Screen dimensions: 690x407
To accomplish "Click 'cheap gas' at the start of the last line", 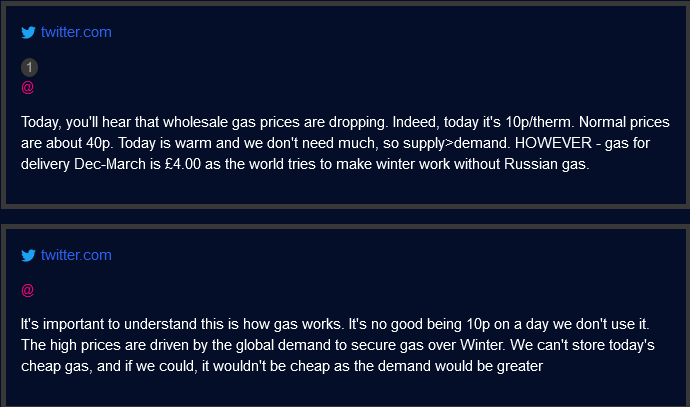I will [57, 366].
